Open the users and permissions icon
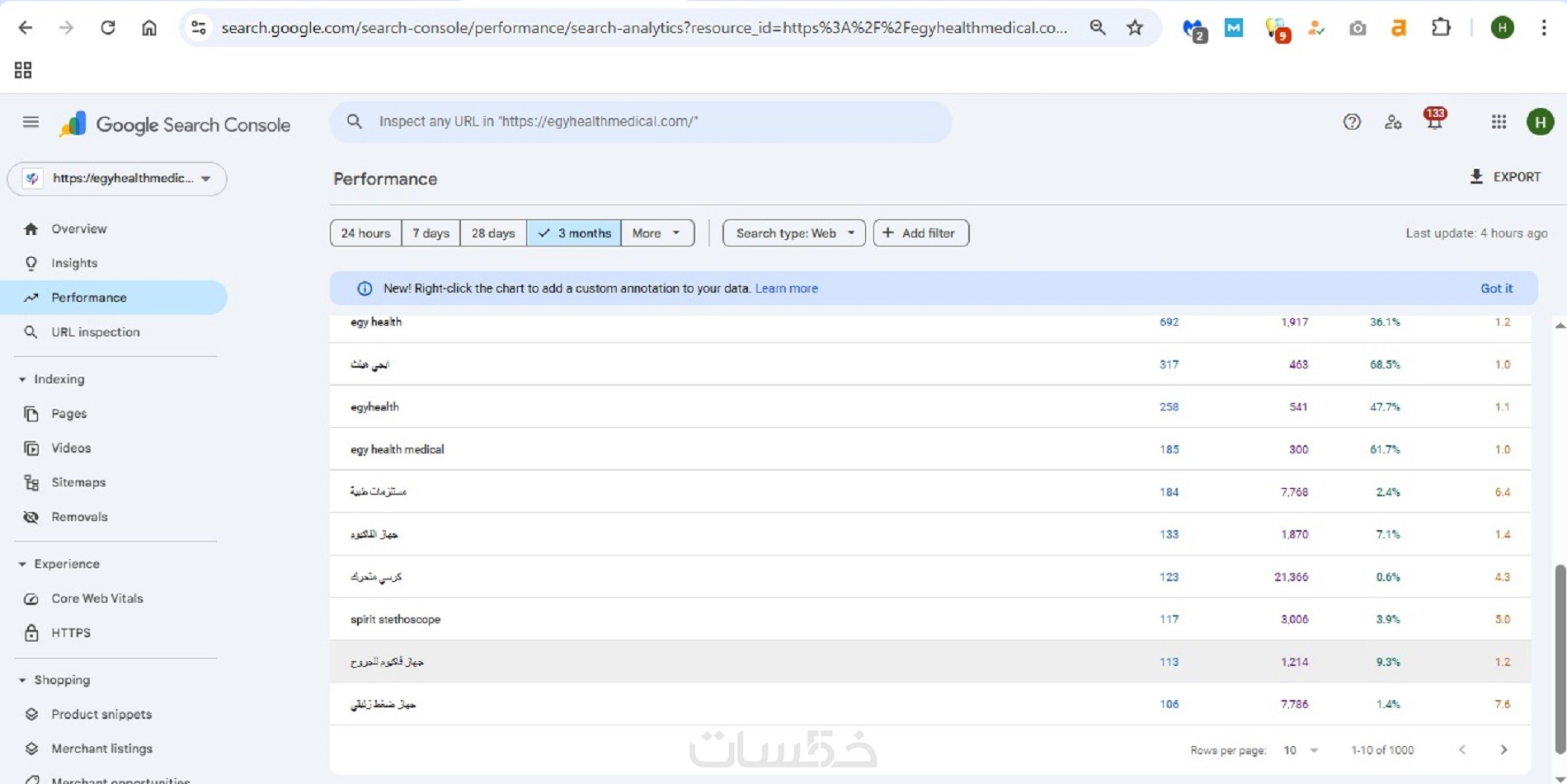Viewport: 1567px width, 784px height. (1393, 122)
